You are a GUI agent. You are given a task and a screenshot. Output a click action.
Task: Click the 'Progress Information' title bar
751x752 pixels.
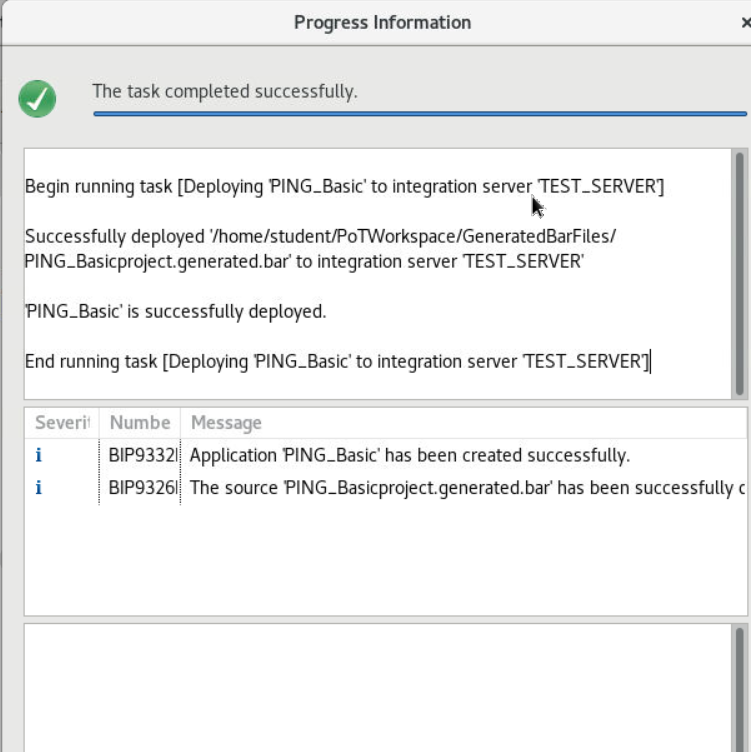point(382,22)
